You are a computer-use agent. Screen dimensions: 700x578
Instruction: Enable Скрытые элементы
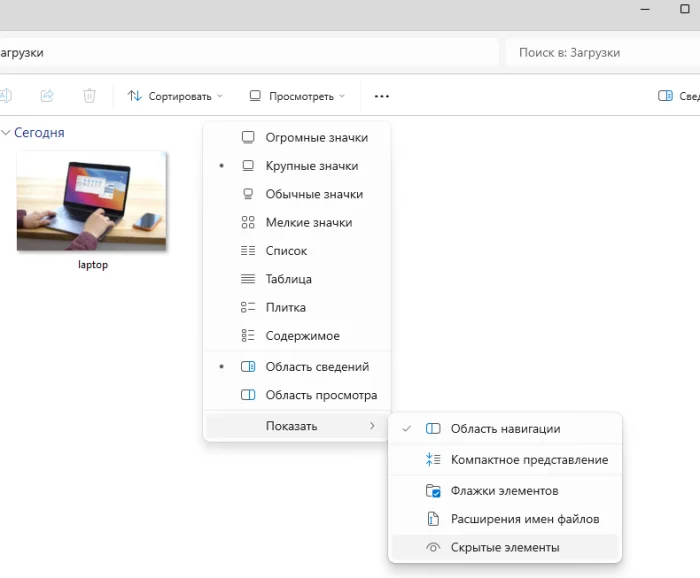coord(505,547)
